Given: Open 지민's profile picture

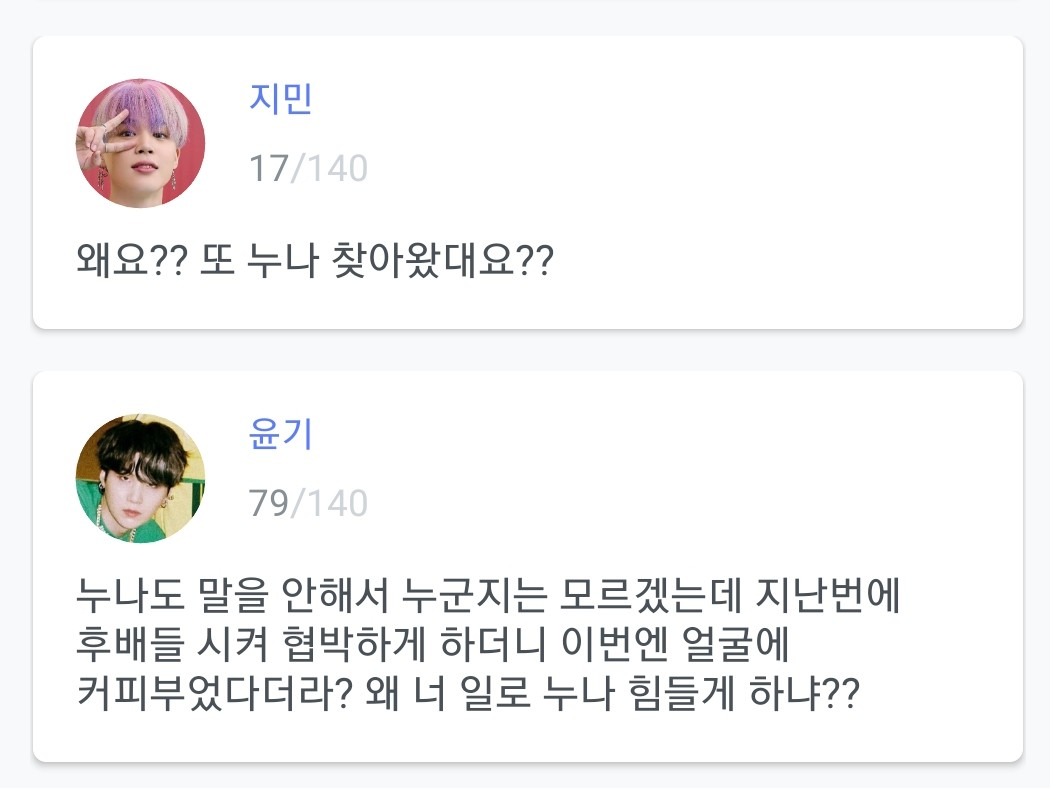Looking at the screenshot, I should 141,143.
